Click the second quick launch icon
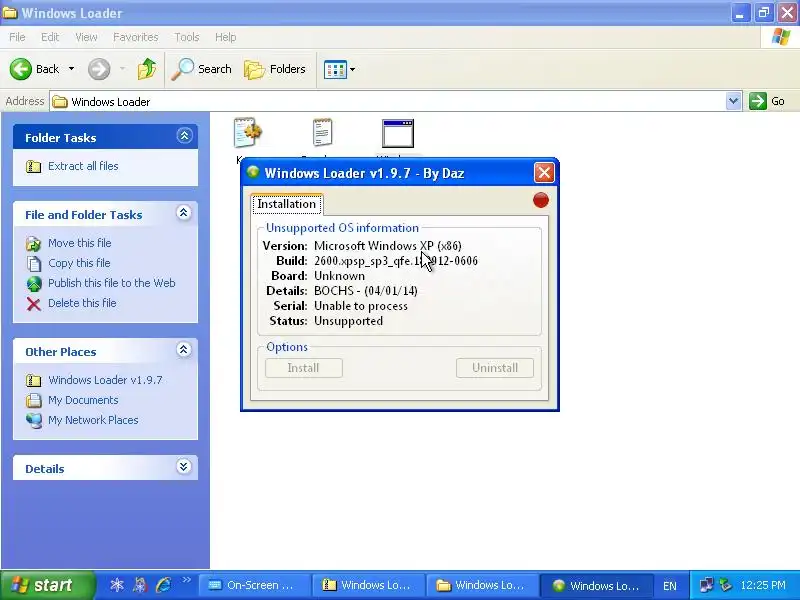800x600 pixels. pos(140,585)
